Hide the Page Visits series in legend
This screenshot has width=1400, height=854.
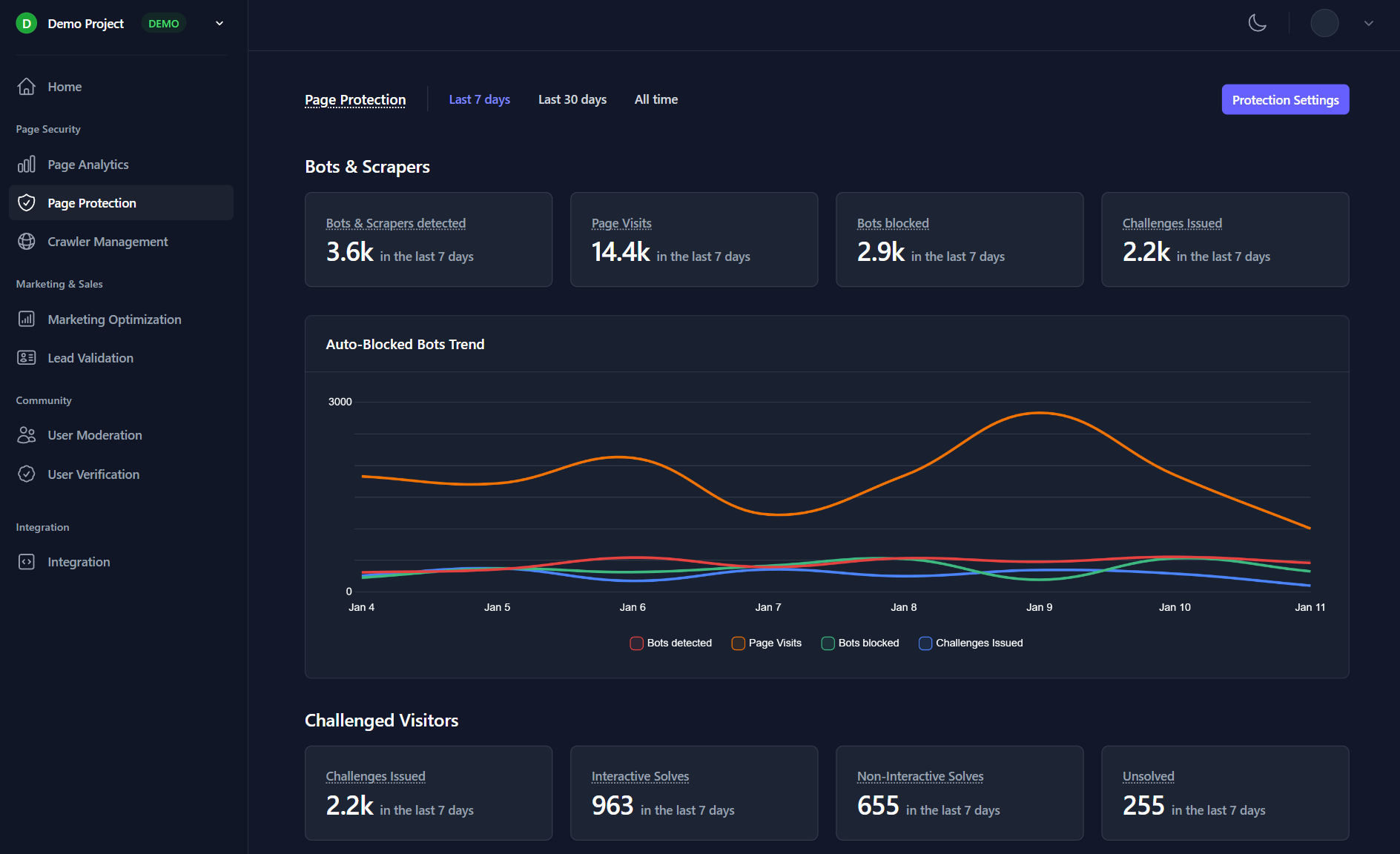pos(738,643)
